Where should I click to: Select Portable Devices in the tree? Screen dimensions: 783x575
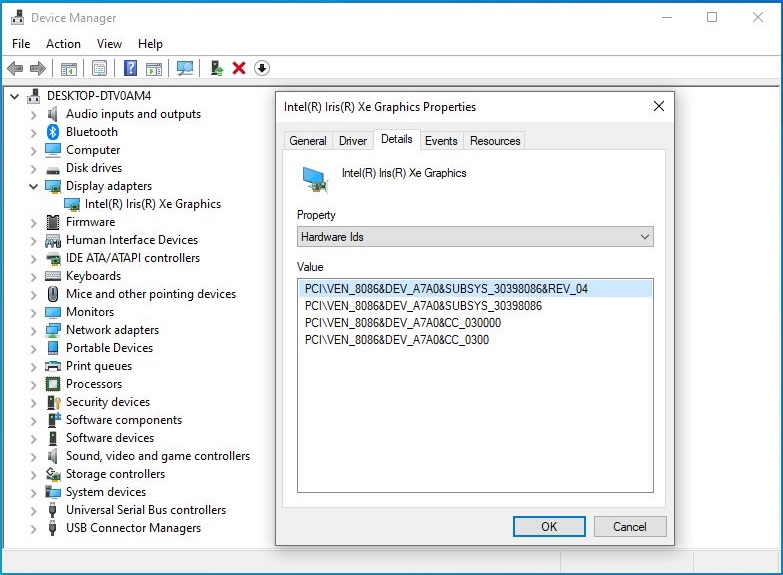click(109, 348)
